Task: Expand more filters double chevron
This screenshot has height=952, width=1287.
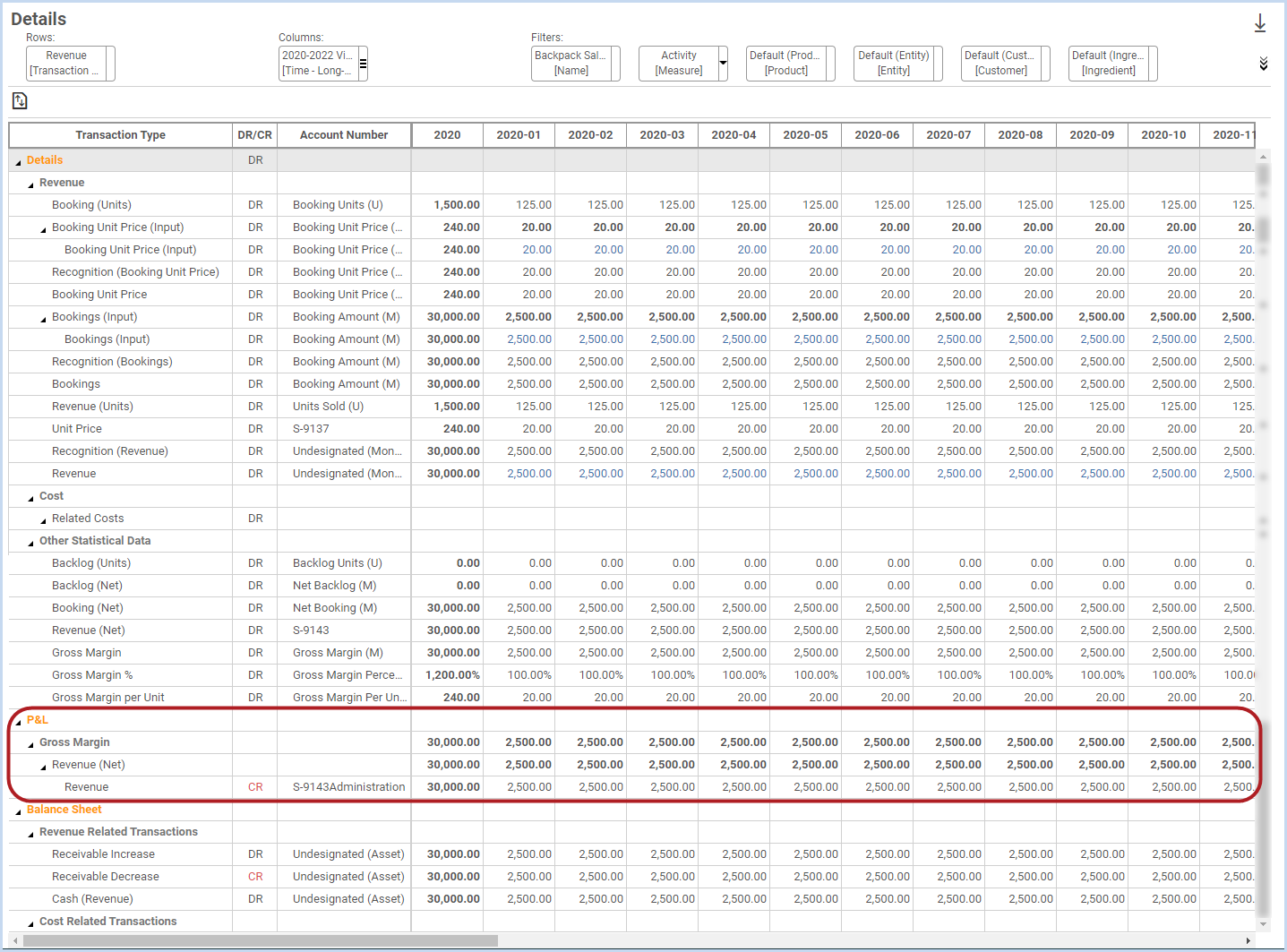Action: point(1263,64)
